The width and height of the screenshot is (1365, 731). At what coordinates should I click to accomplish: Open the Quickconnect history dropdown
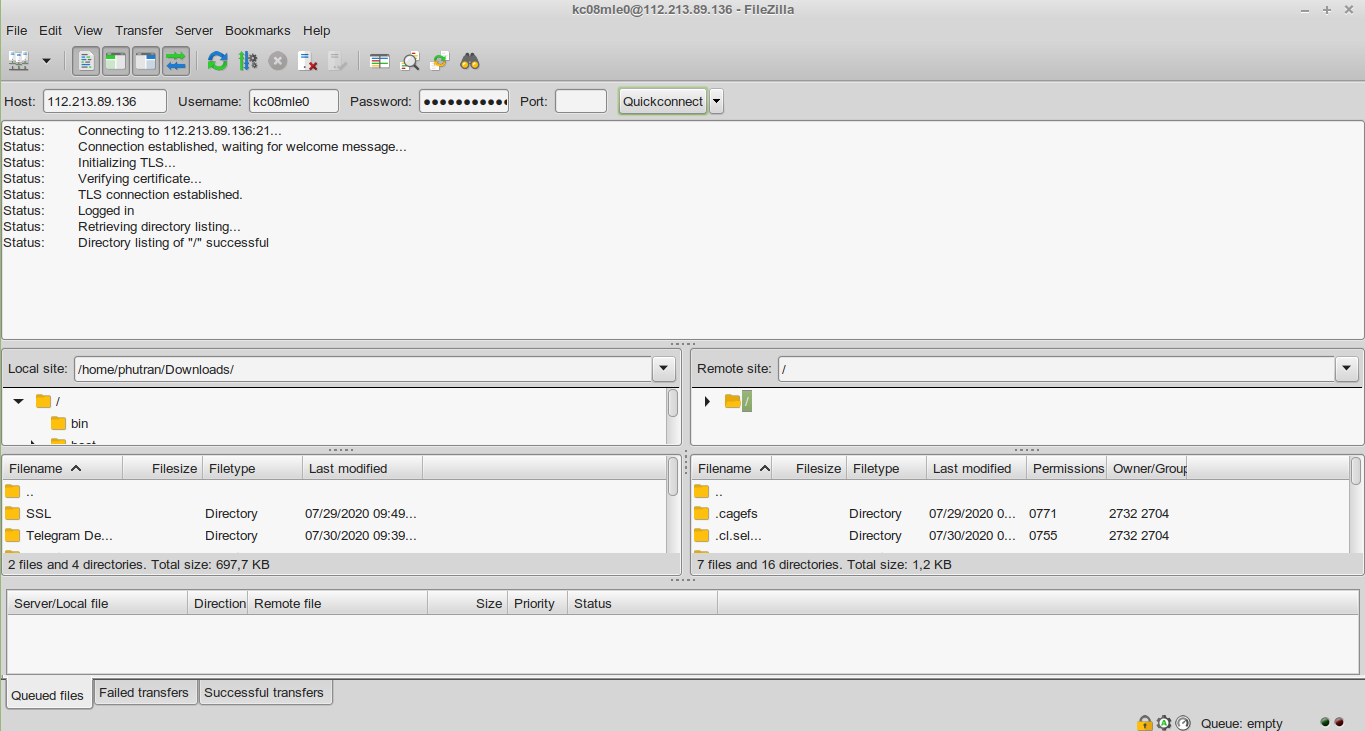[716, 101]
